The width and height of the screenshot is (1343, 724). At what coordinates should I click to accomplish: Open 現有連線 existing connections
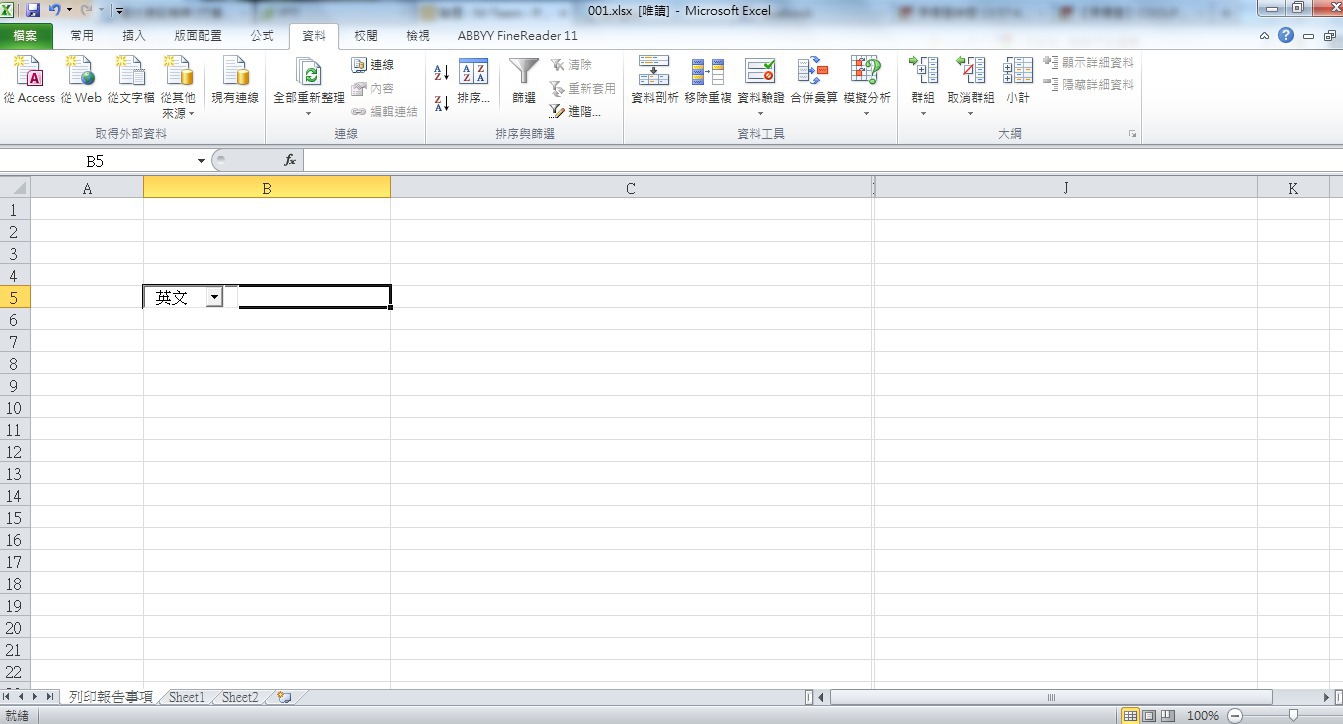click(x=235, y=80)
